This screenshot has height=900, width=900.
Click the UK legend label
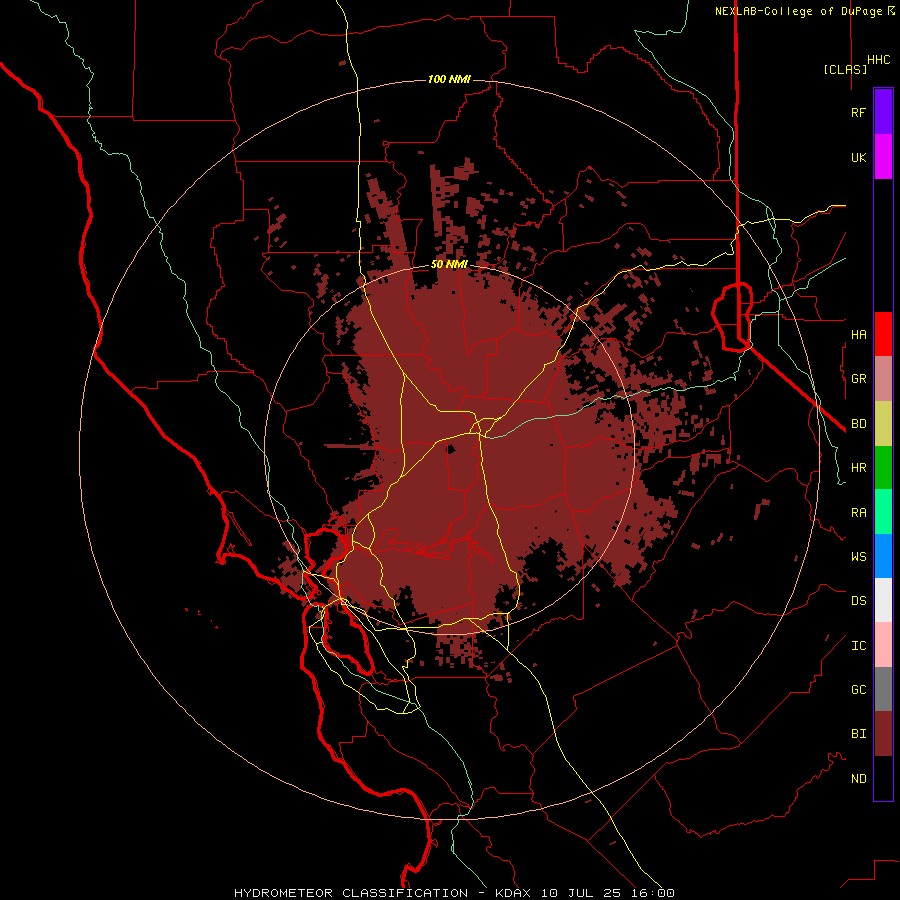click(x=858, y=157)
